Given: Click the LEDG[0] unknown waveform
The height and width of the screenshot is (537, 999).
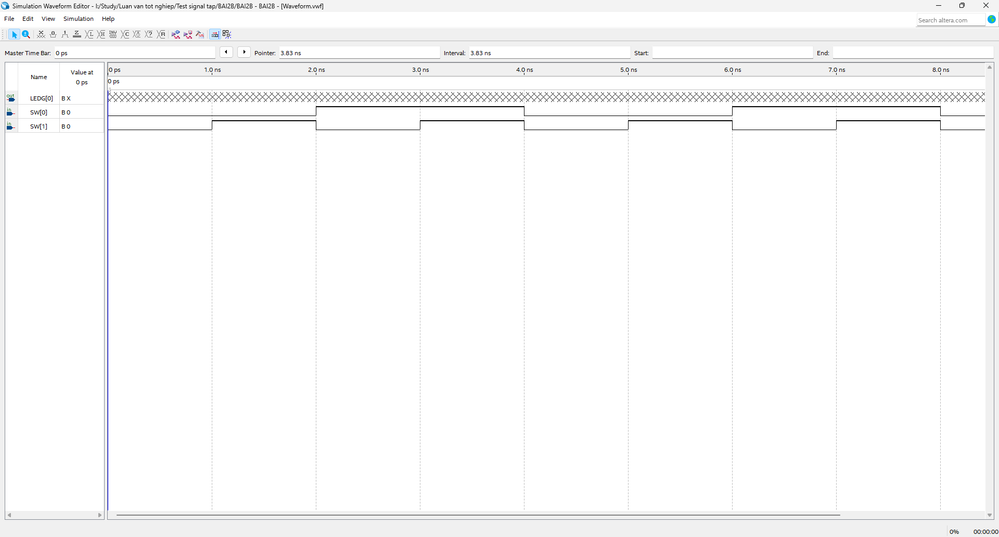Looking at the screenshot, I should [547, 97].
